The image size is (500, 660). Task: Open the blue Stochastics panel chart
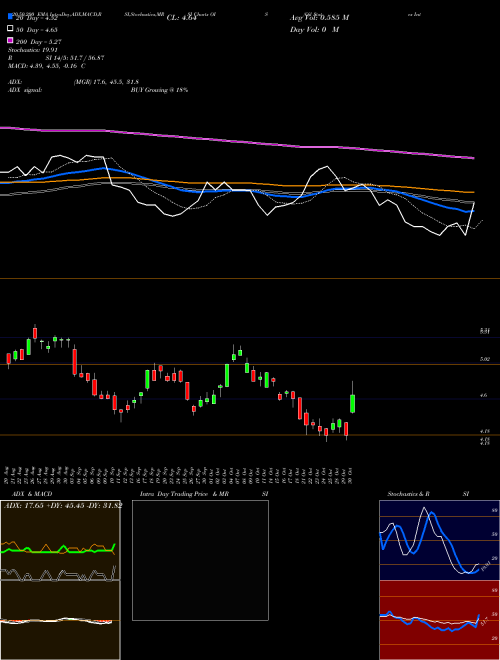tap(439, 540)
